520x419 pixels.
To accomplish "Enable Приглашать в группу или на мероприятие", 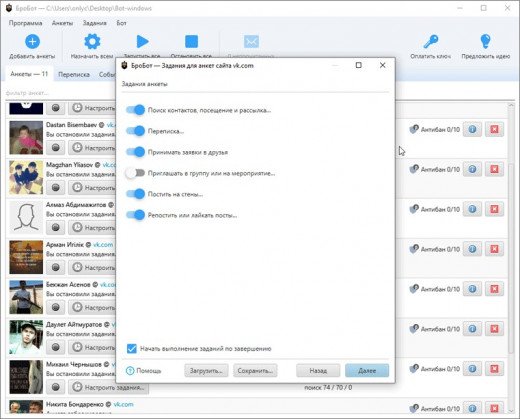I will (x=135, y=173).
